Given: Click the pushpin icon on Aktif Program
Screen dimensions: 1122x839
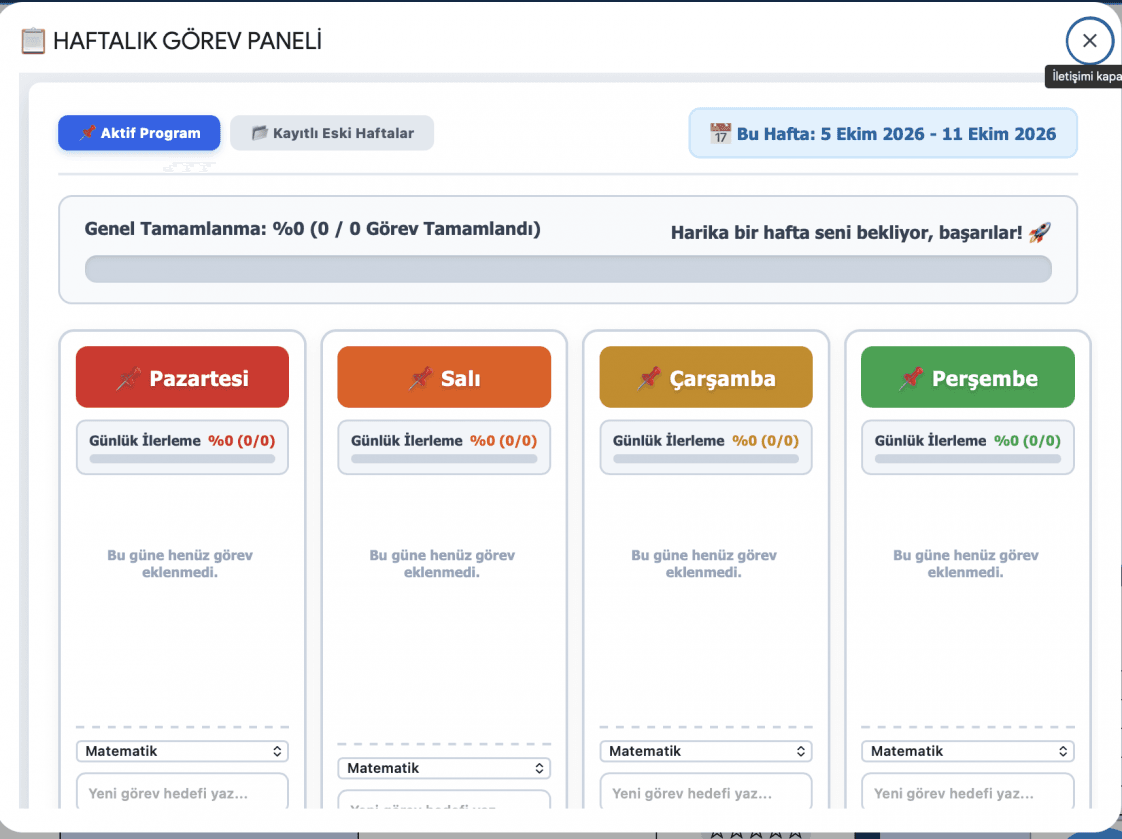Looking at the screenshot, I should pos(87,132).
